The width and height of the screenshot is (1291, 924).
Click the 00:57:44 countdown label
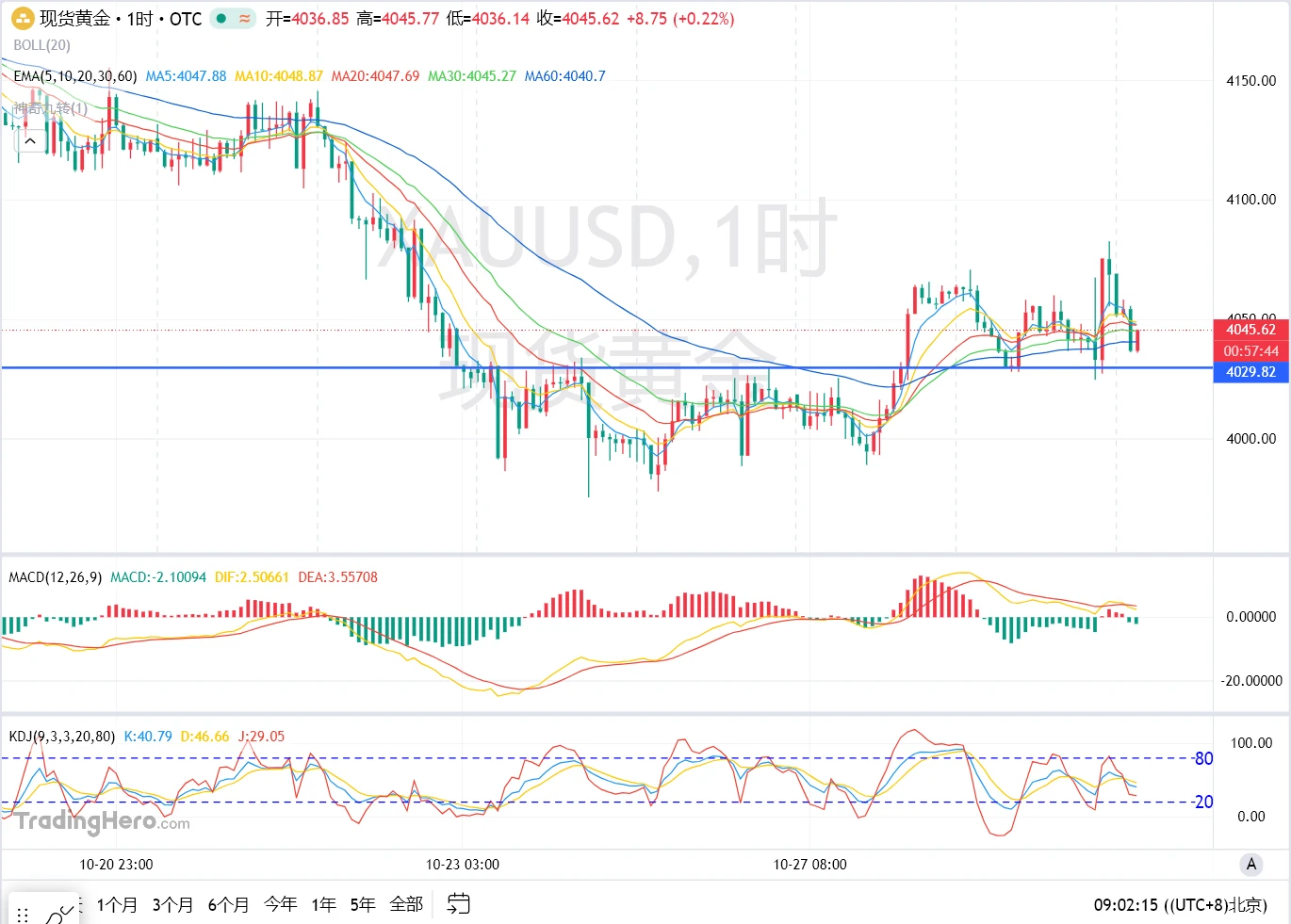(x=1250, y=351)
